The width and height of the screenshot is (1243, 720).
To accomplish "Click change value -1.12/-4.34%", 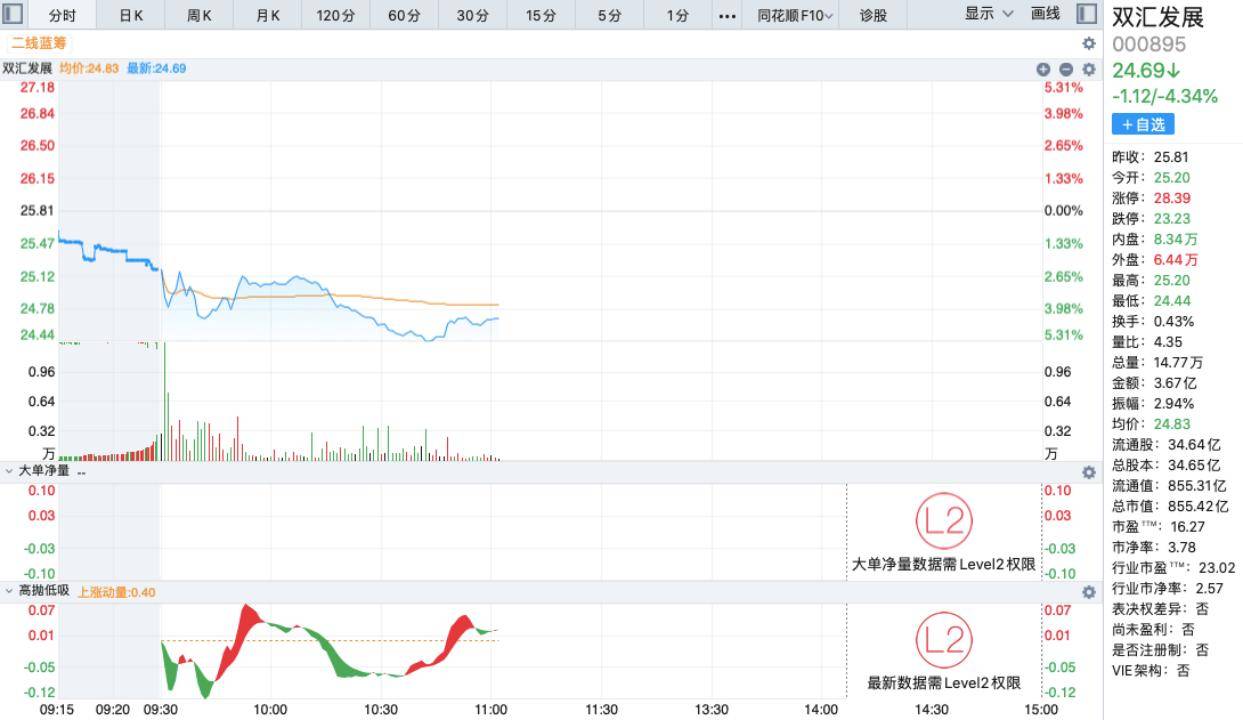I will (1165, 97).
